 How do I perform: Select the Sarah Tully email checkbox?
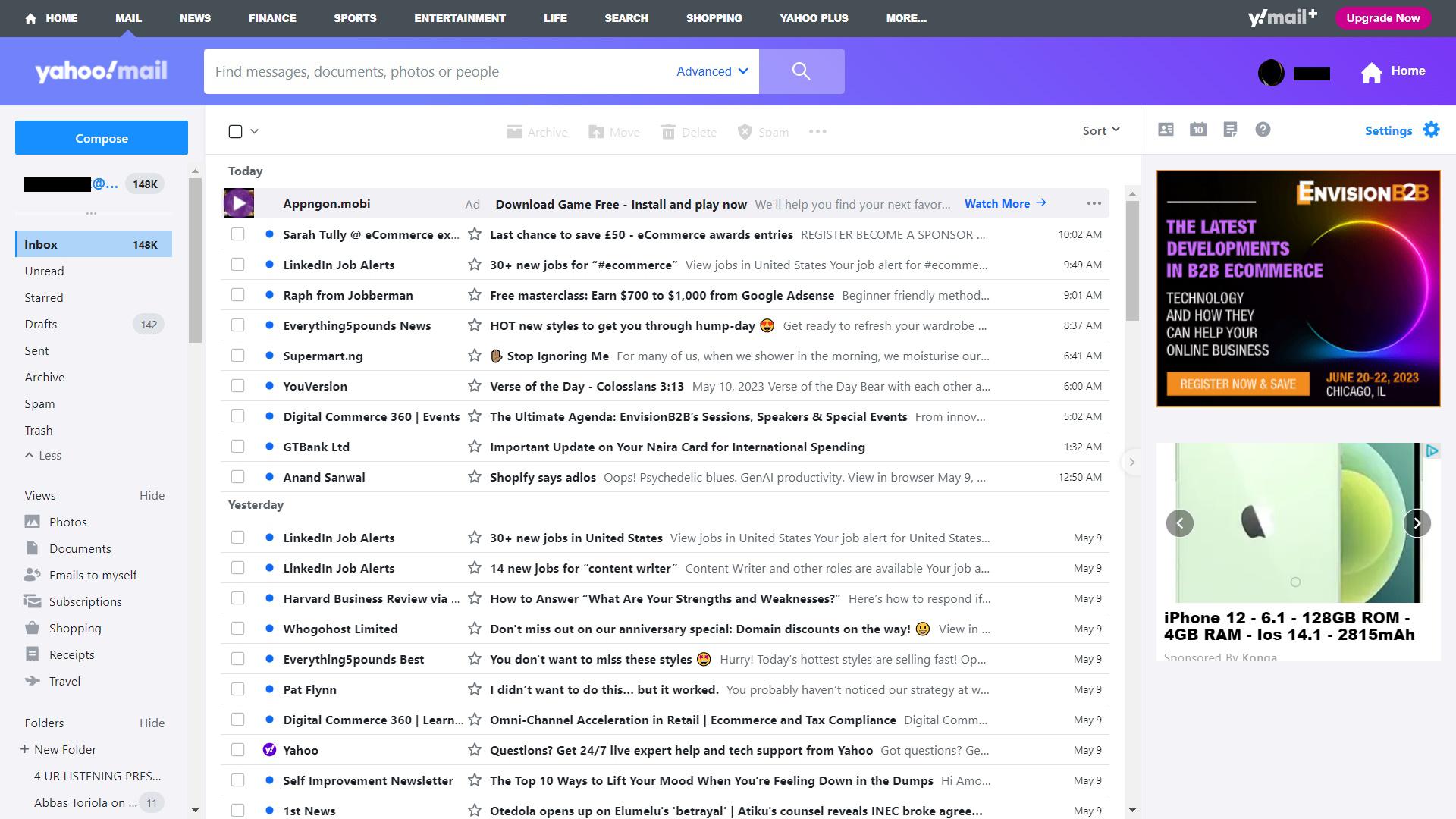pos(238,234)
